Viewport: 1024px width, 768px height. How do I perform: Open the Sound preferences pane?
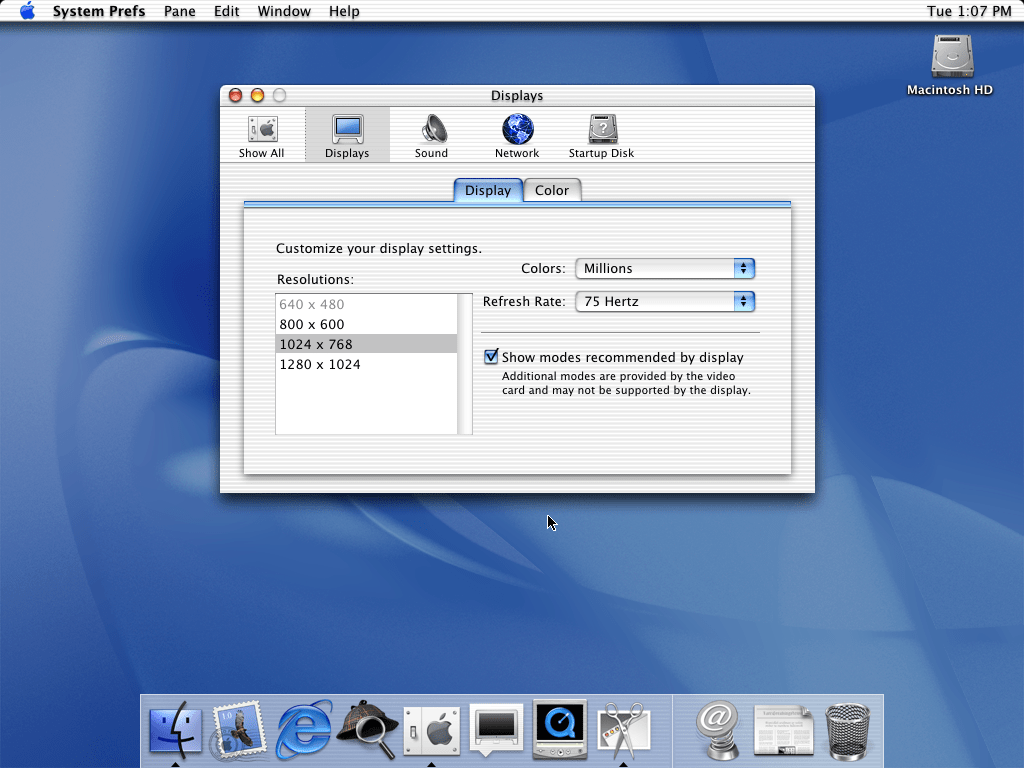point(432,136)
